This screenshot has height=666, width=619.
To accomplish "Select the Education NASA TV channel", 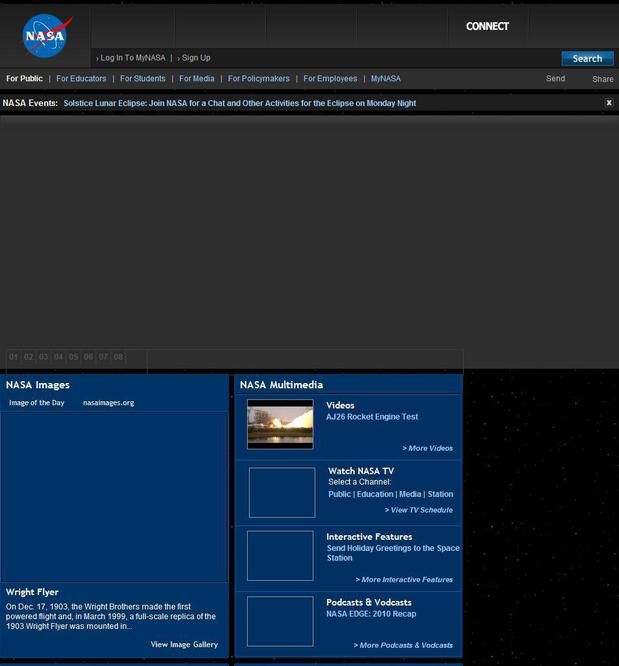I will (375, 494).
